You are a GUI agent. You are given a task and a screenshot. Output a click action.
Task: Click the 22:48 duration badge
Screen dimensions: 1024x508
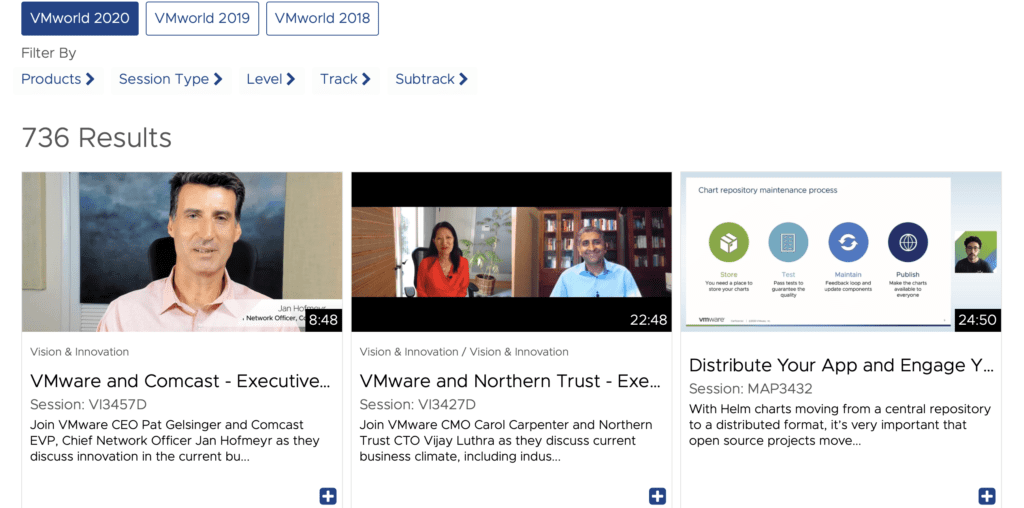[648, 320]
